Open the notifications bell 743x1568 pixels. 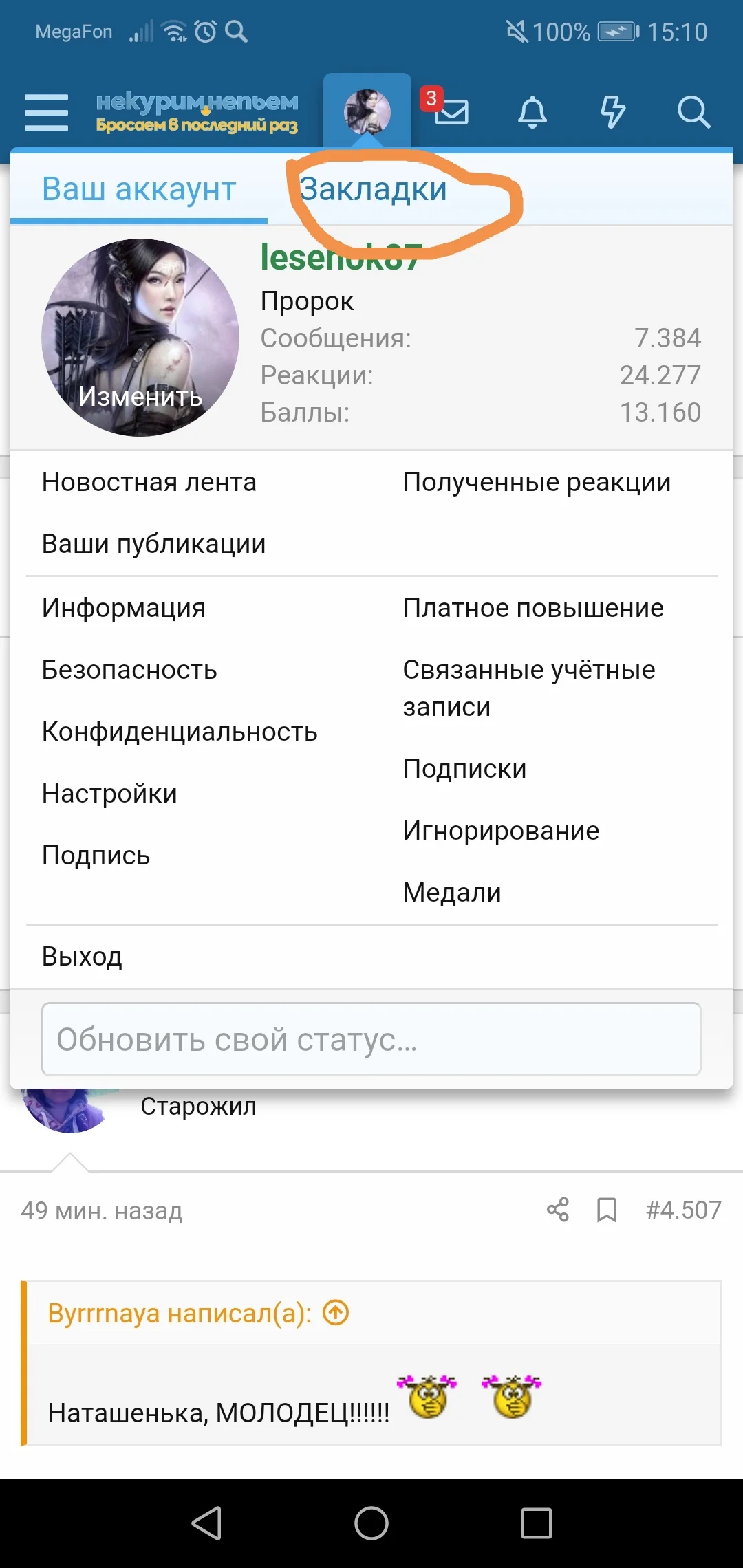(532, 112)
